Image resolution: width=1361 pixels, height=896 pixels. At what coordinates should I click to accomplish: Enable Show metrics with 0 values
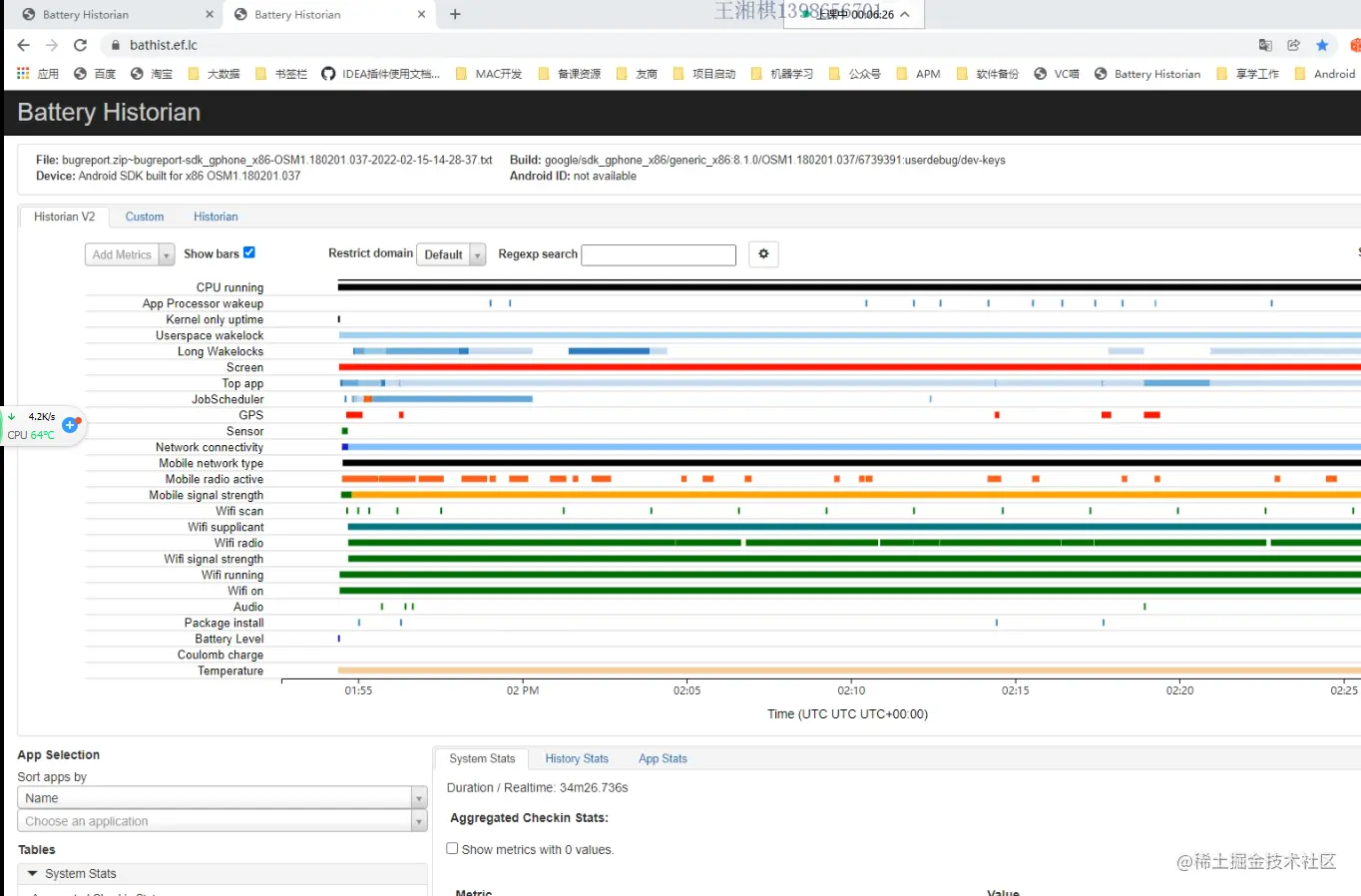click(x=452, y=848)
